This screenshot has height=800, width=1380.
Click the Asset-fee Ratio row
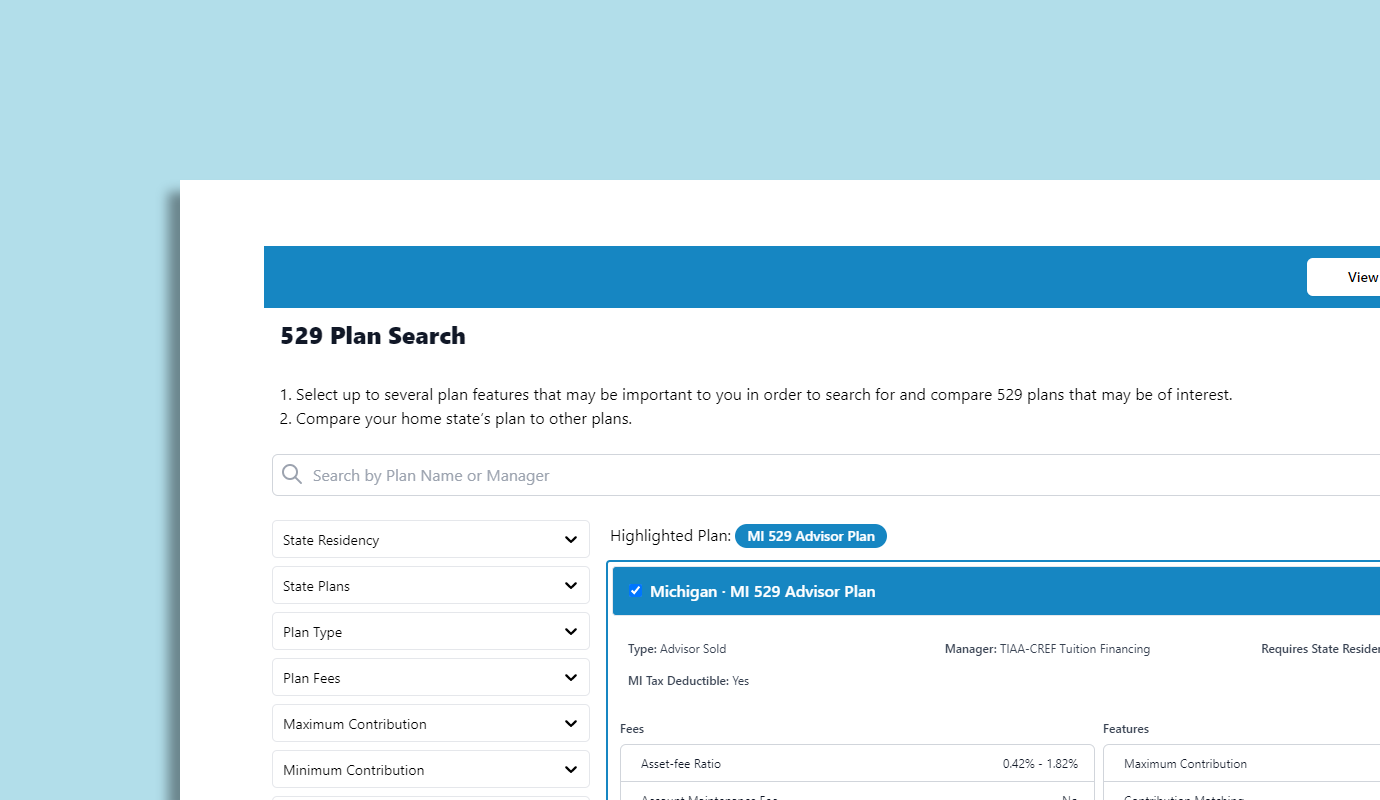pyautogui.click(x=857, y=763)
